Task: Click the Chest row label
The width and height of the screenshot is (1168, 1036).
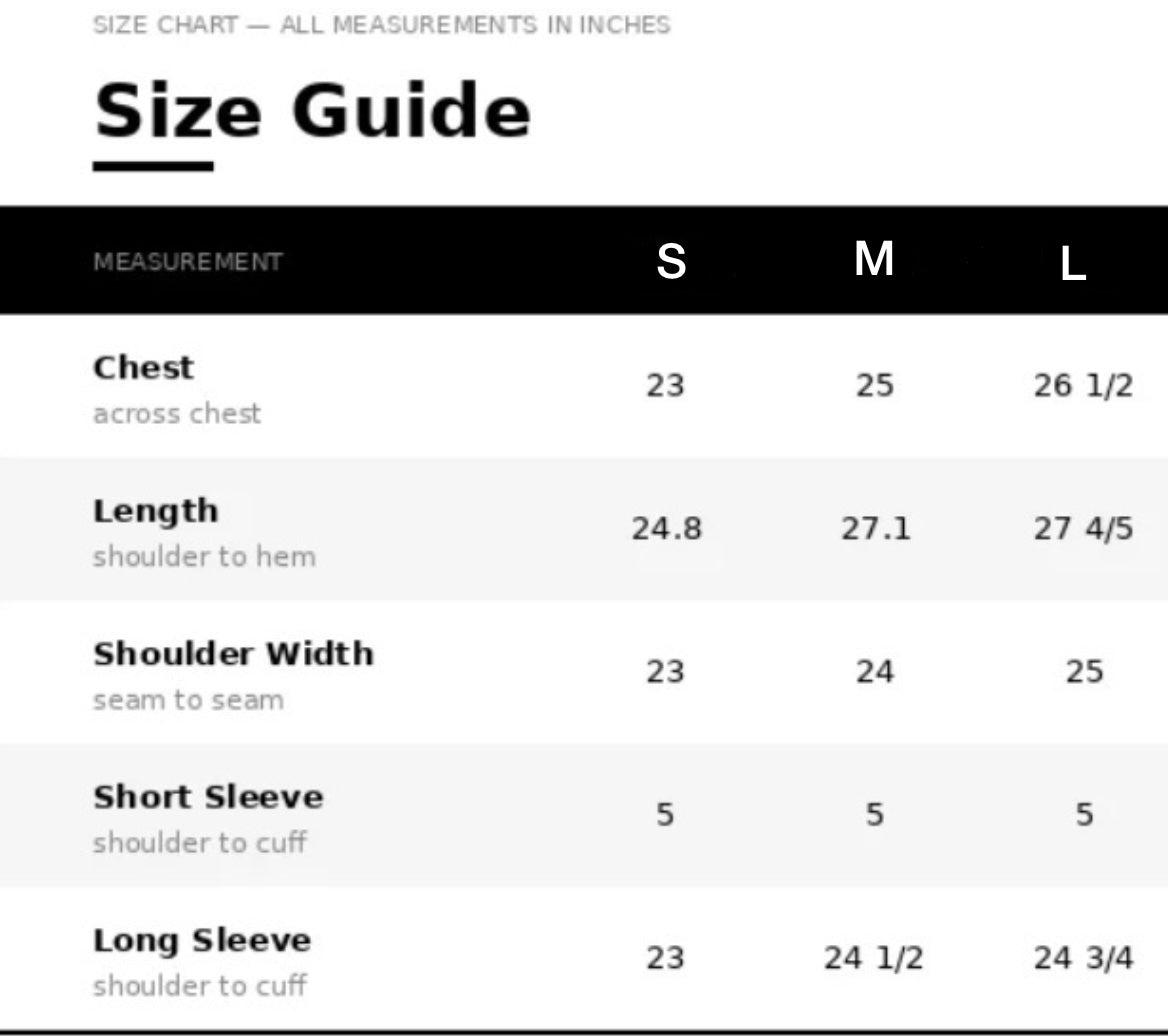Action: point(143,367)
